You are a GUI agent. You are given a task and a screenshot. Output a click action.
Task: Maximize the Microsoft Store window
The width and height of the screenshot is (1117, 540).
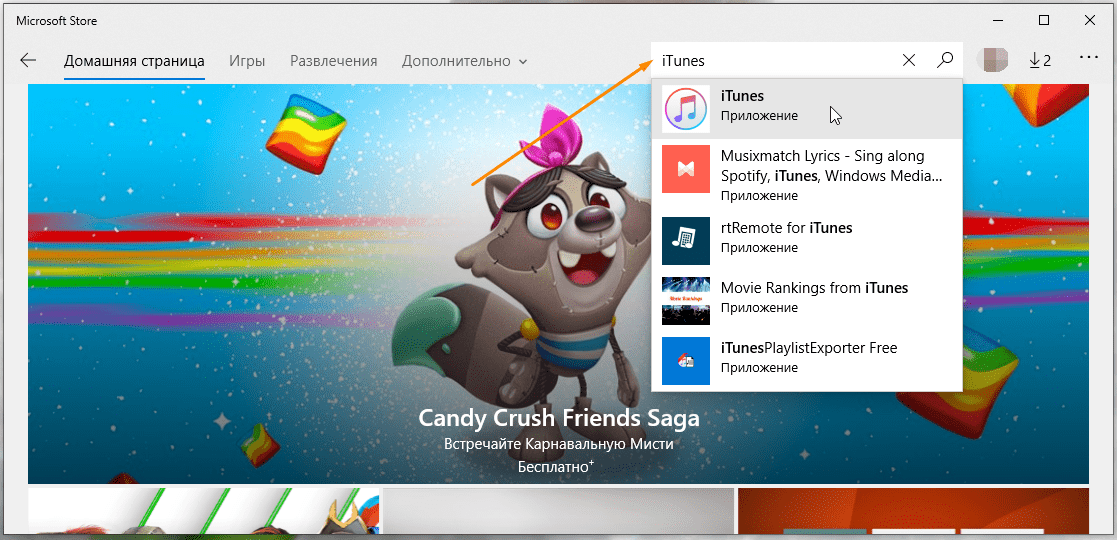click(x=1044, y=21)
